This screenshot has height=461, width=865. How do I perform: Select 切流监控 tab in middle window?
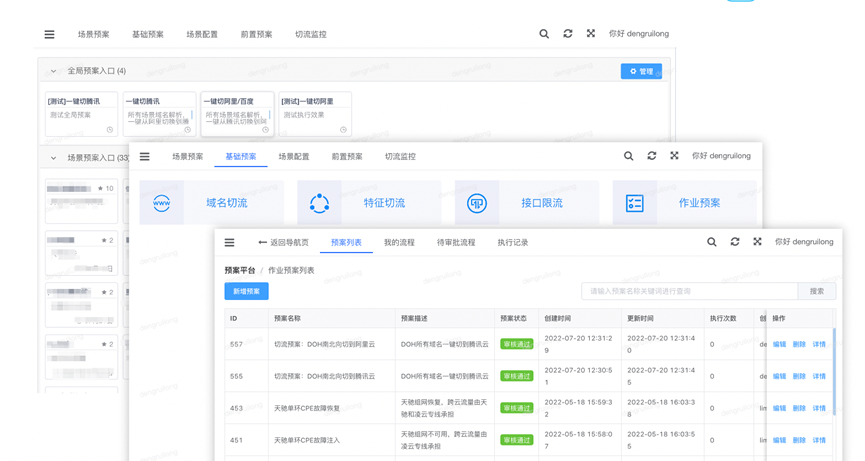click(x=400, y=156)
